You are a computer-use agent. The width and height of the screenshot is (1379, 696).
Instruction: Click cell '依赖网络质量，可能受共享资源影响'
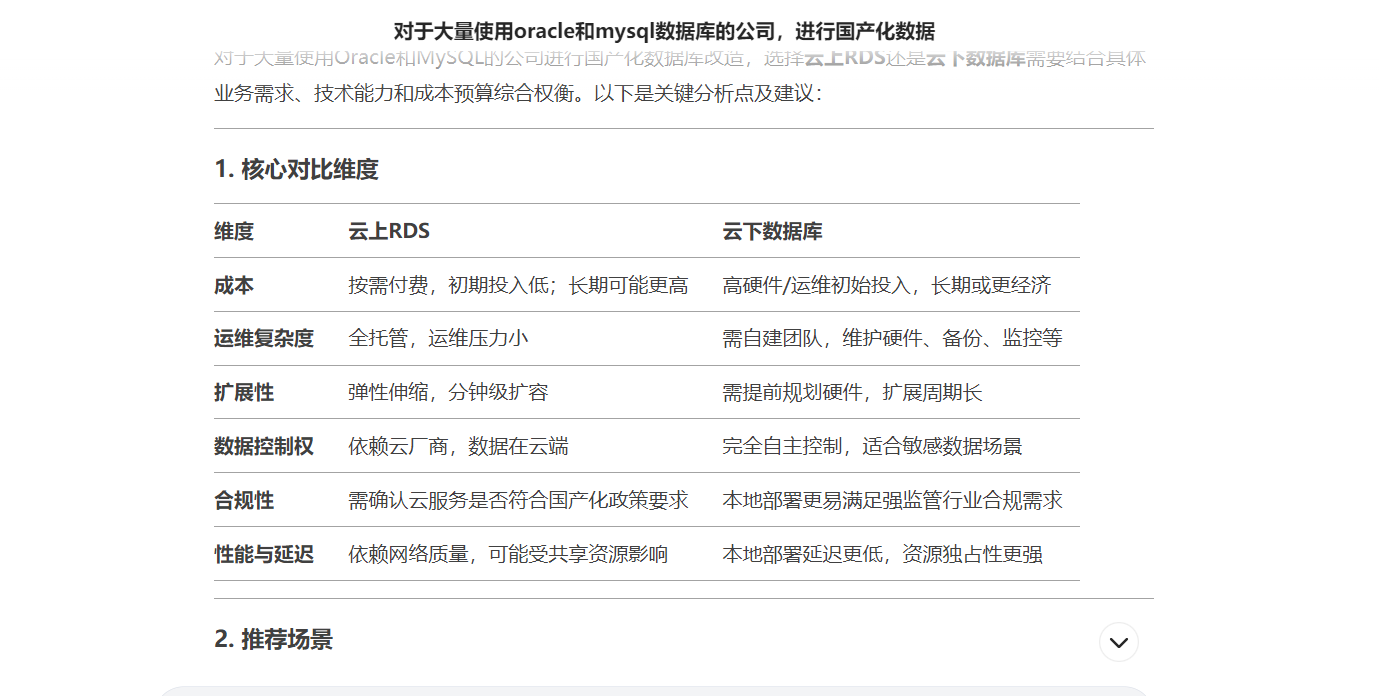[x=508, y=554]
